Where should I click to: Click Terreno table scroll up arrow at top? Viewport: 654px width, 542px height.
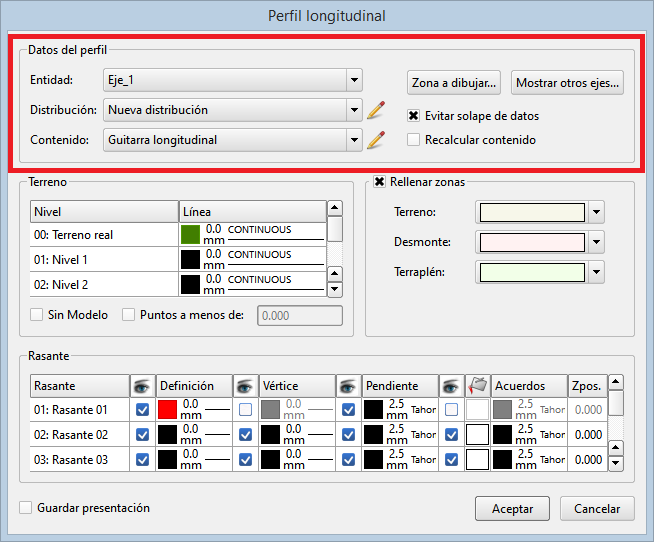click(x=335, y=208)
